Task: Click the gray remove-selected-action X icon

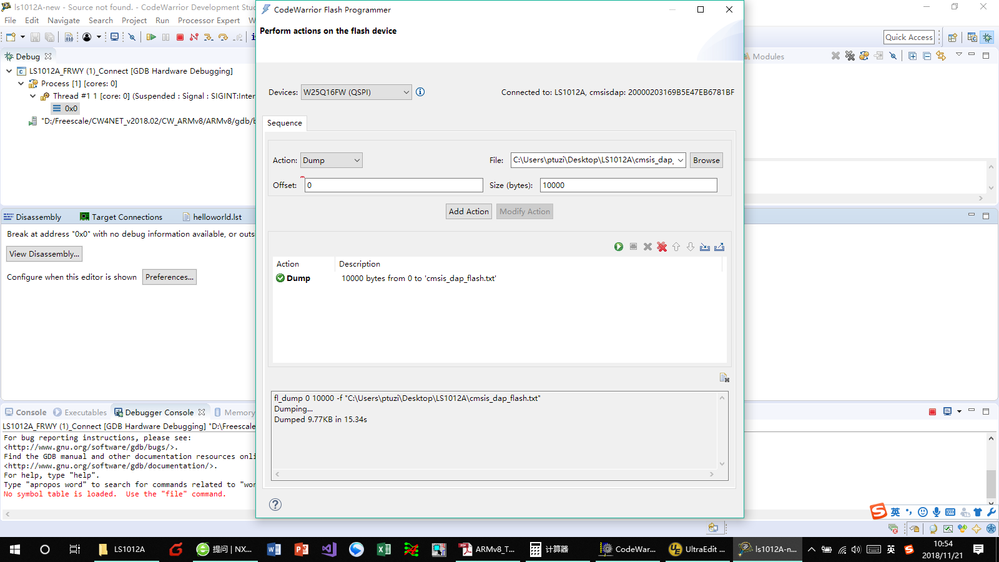Action: [647, 247]
